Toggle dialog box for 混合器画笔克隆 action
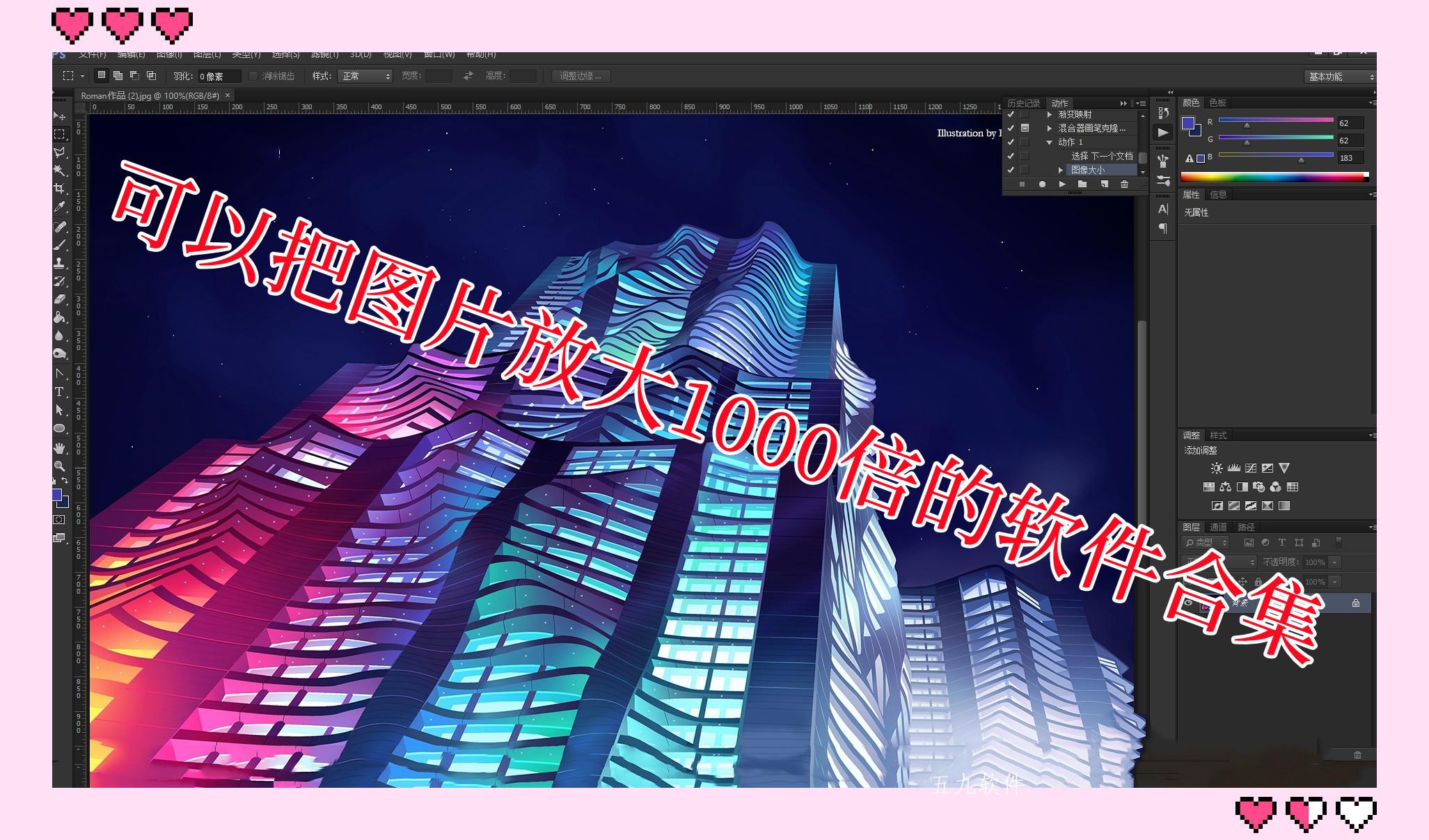The width and height of the screenshot is (1429, 840). pos(1025,128)
